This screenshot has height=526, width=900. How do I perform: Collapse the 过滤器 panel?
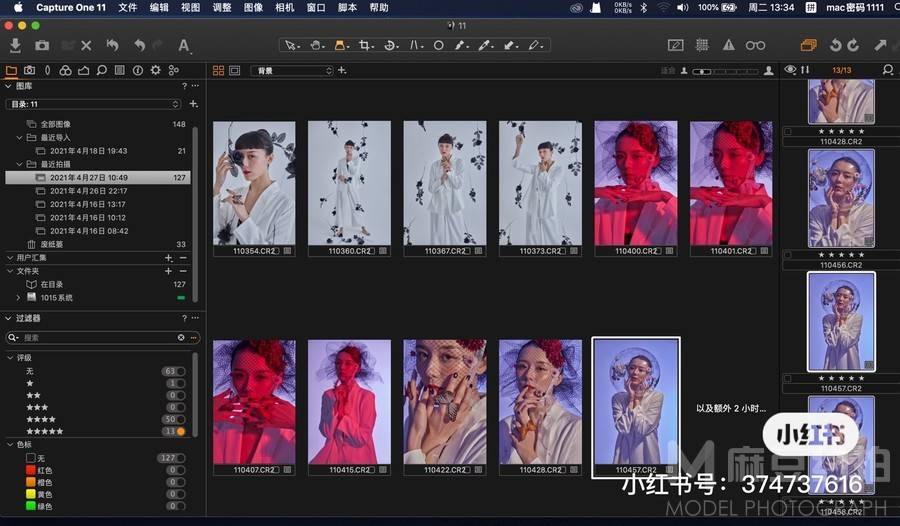(8, 318)
